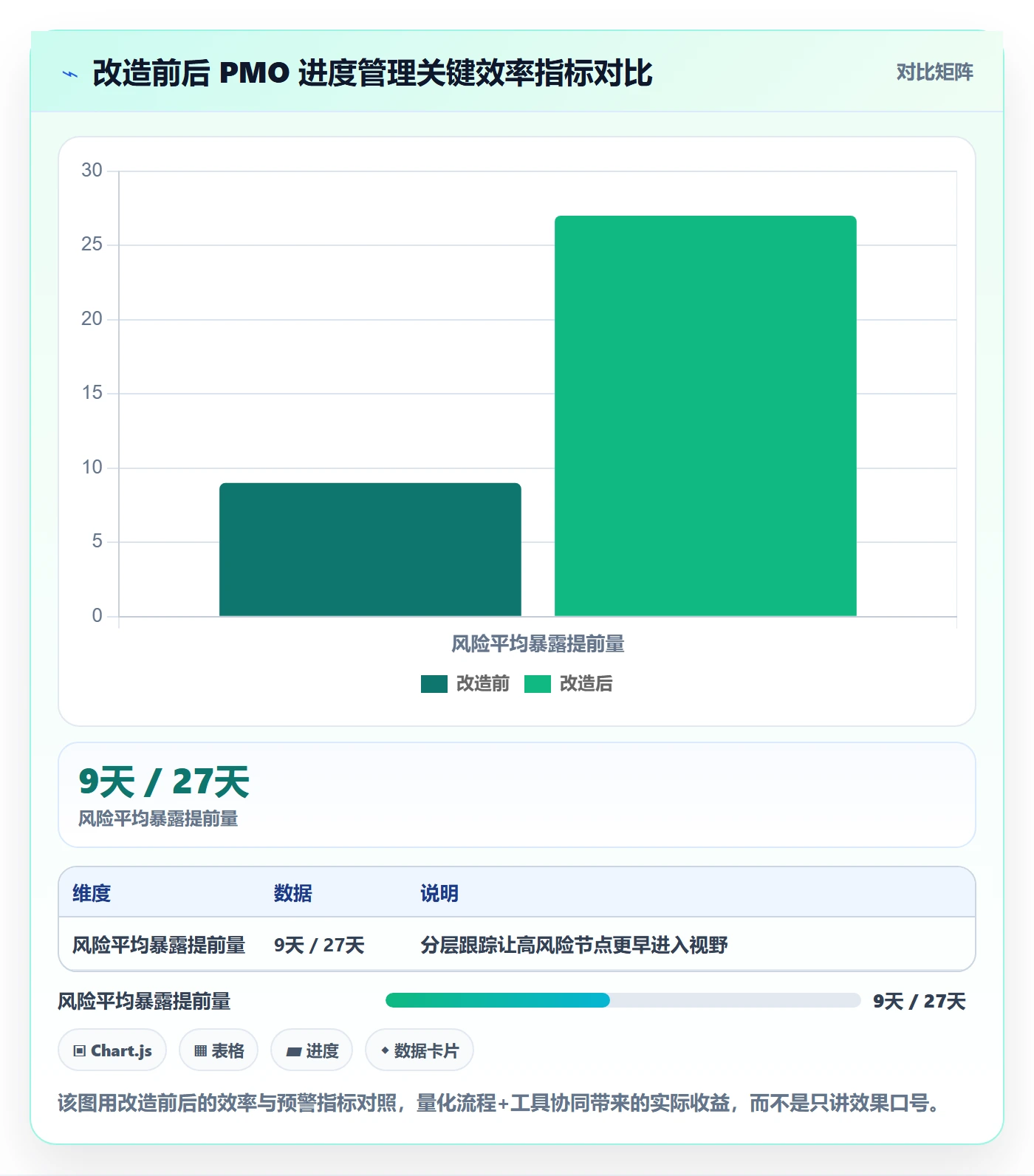Click the footer description starting with 该图用改造前后
This screenshot has width=1034, height=1176.
(x=500, y=1103)
